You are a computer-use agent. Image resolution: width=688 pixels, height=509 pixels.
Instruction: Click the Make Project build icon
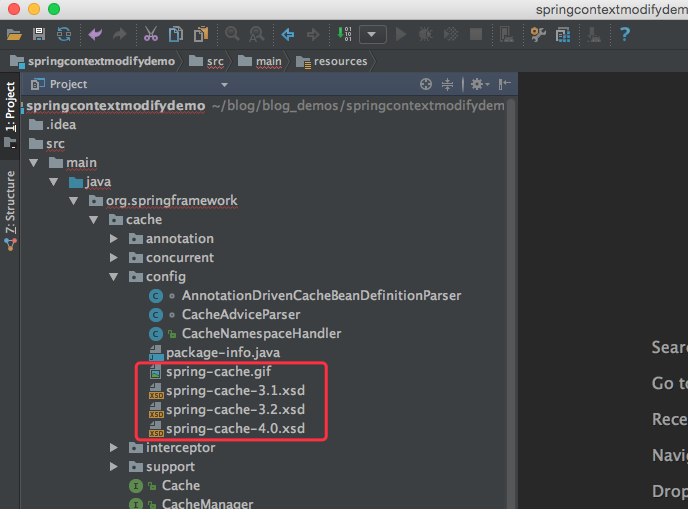point(344,34)
